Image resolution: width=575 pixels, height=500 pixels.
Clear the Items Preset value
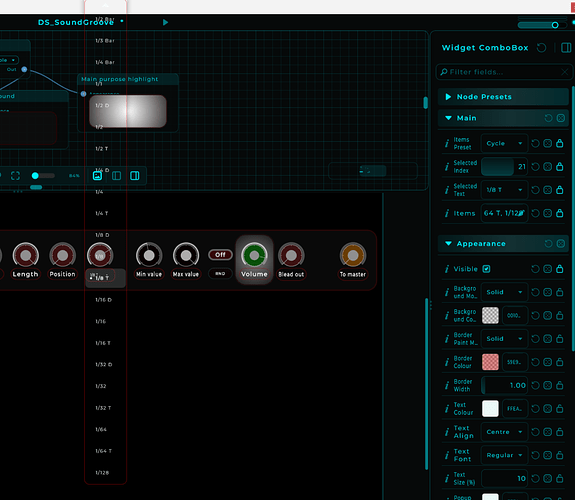point(547,143)
